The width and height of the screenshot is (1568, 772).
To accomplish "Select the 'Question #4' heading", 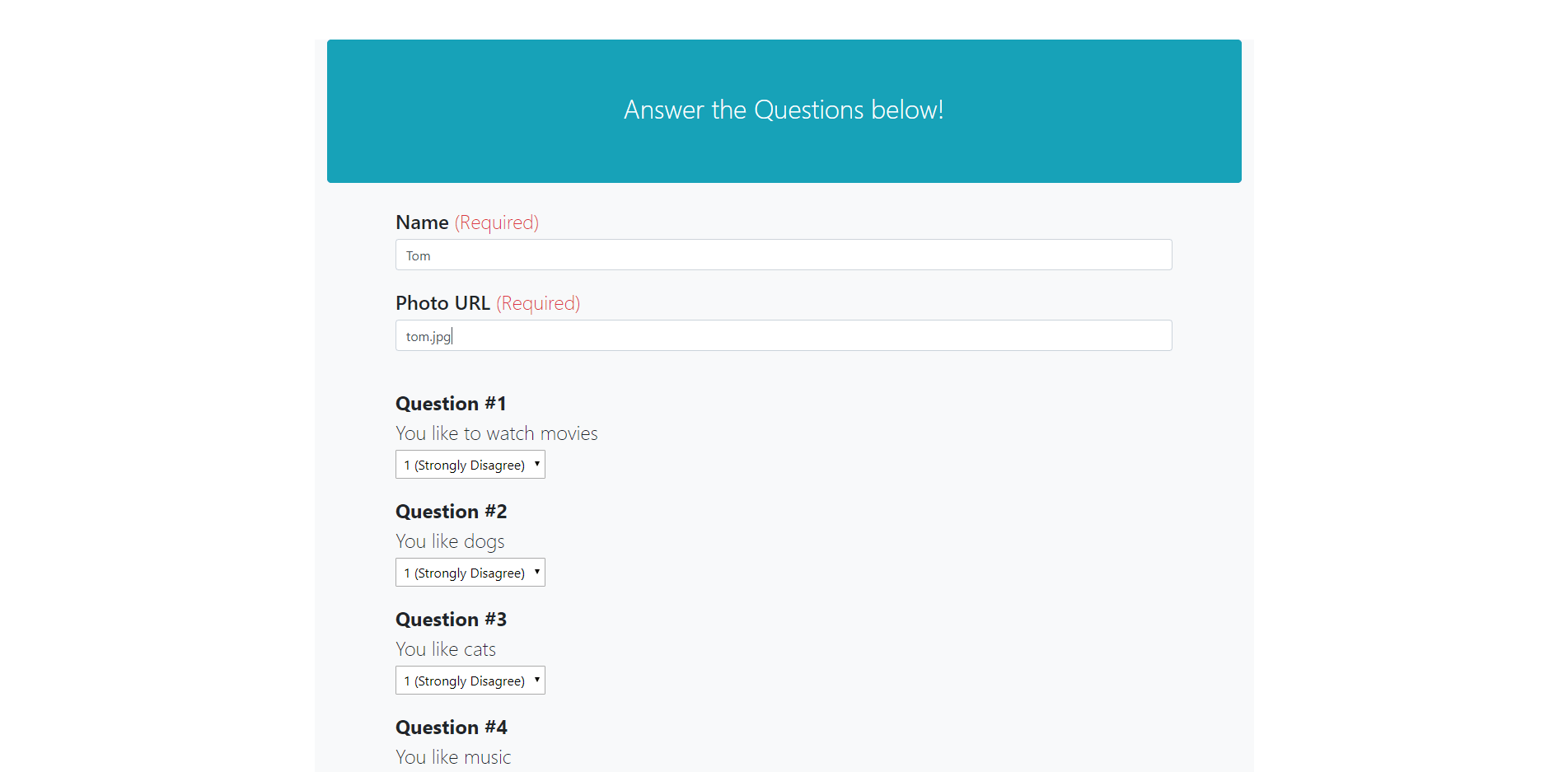I will (451, 728).
